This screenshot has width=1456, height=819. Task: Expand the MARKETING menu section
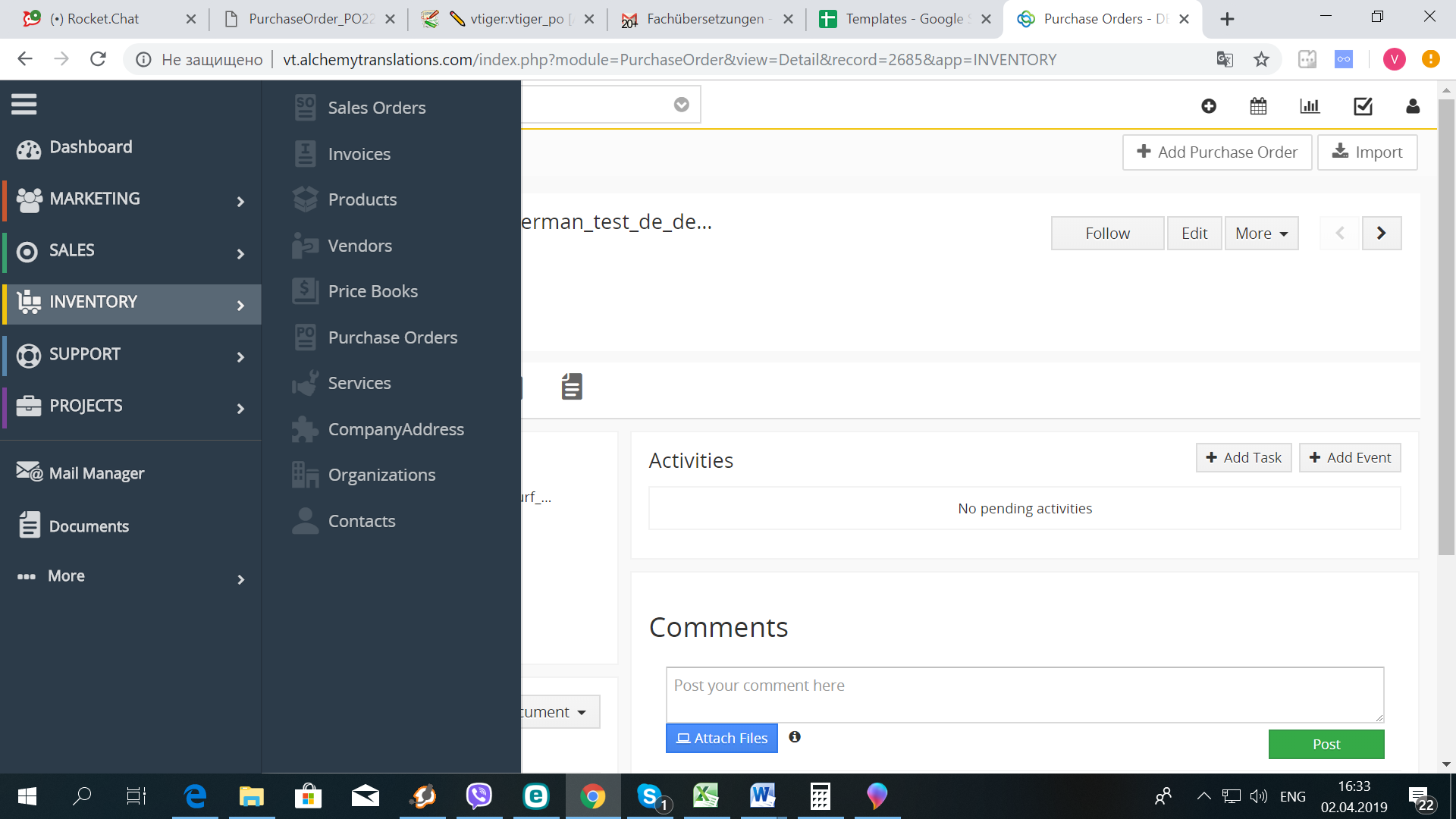tap(130, 199)
